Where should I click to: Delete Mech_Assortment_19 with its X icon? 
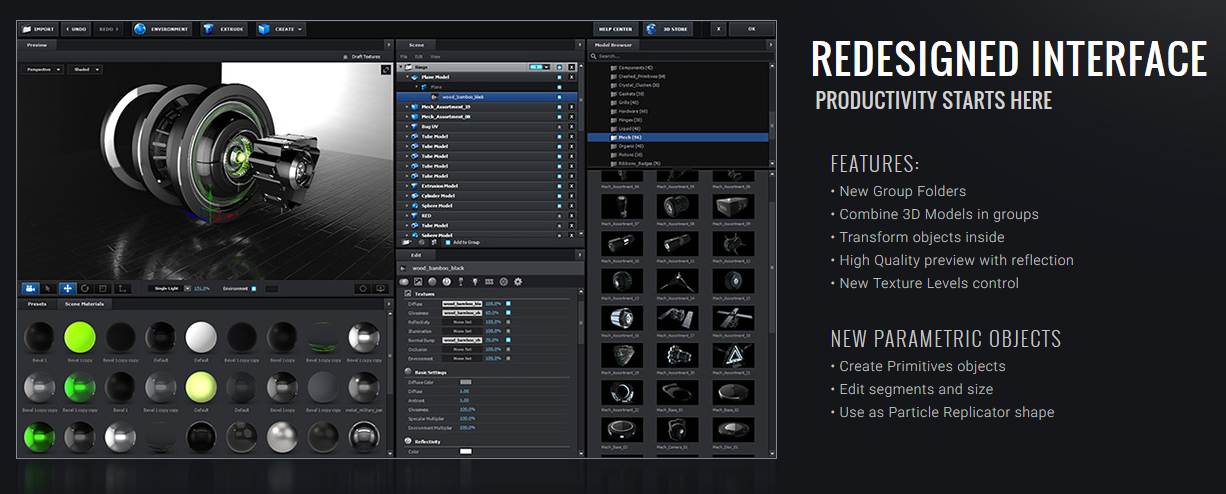coord(571,106)
